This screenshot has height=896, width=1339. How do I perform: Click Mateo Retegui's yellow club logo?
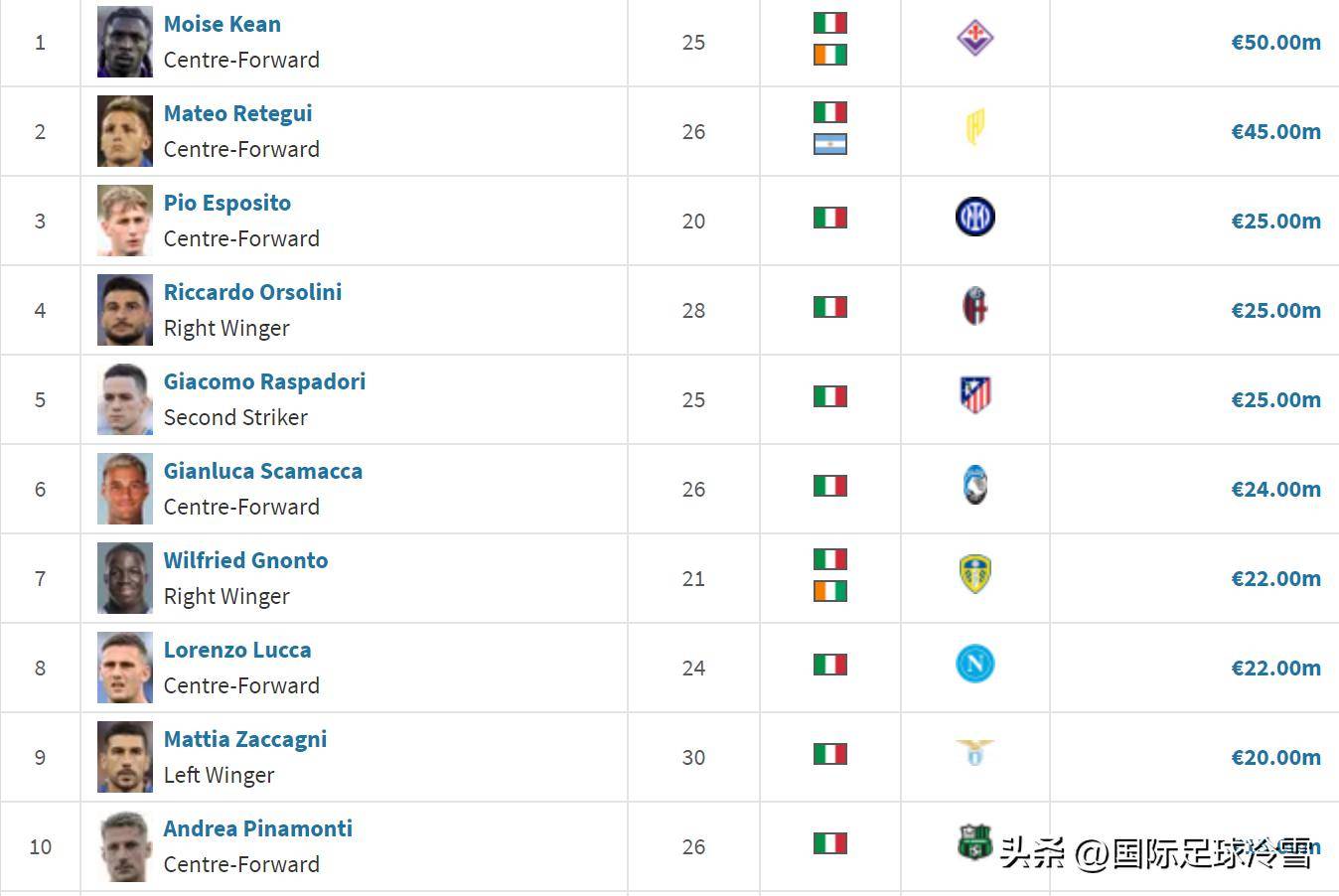click(x=975, y=127)
